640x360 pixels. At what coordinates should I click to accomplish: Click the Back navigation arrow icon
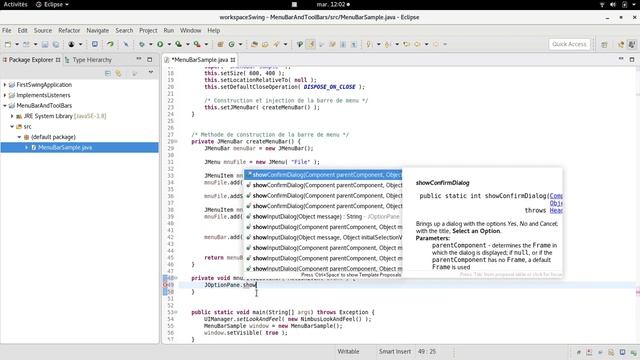[x=417, y=44]
